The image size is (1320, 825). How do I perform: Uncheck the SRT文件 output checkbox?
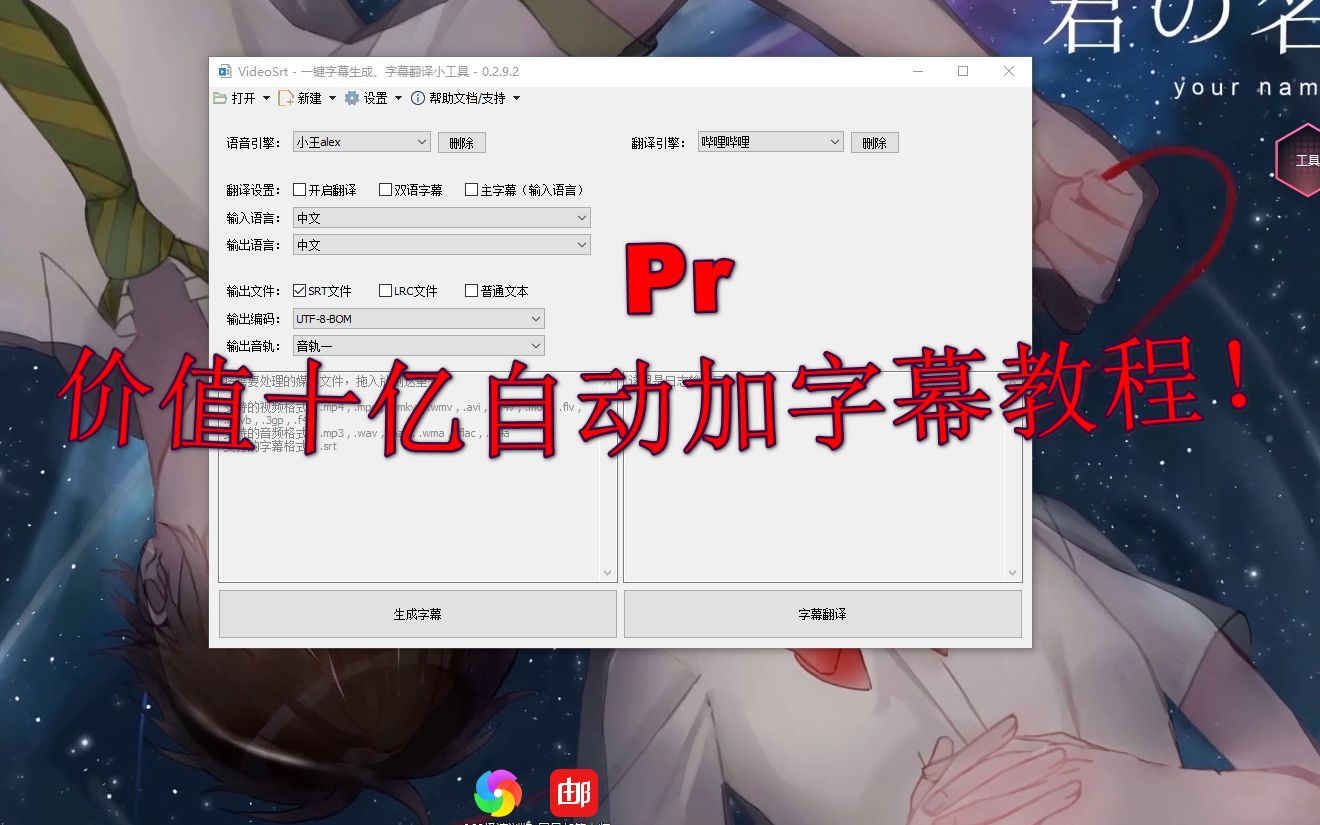[298, 291]
